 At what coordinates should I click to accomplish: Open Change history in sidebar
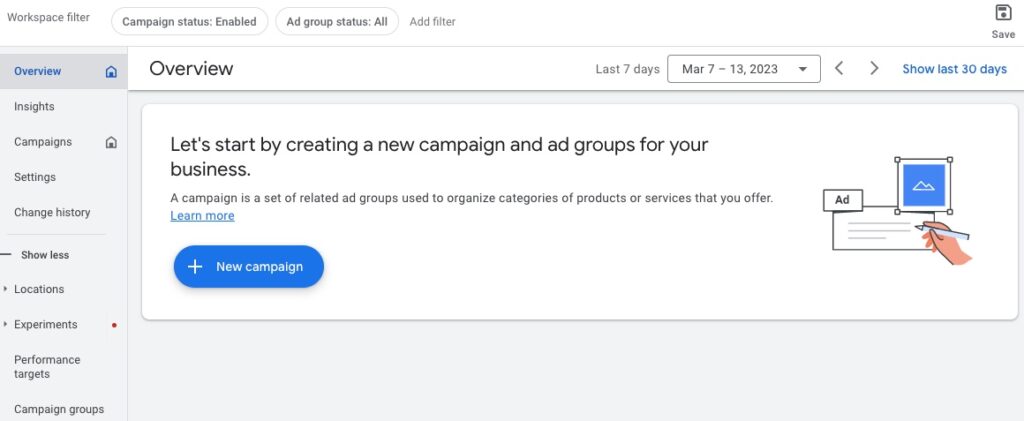coord(52,212)
